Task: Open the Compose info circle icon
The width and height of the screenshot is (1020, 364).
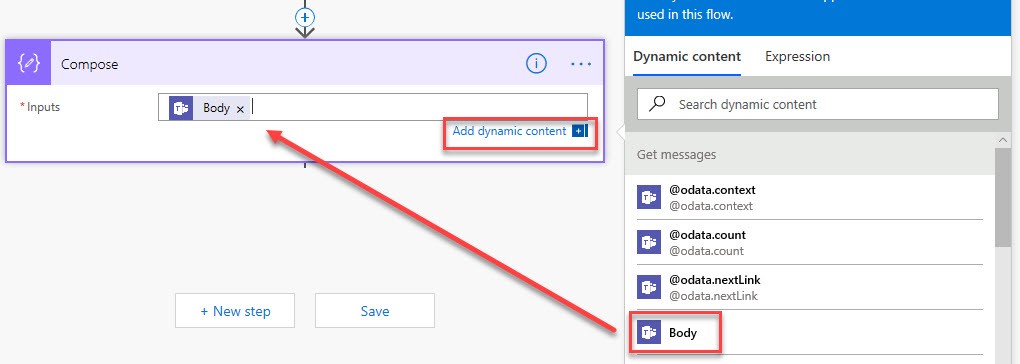Action: (x=536, y=64)
